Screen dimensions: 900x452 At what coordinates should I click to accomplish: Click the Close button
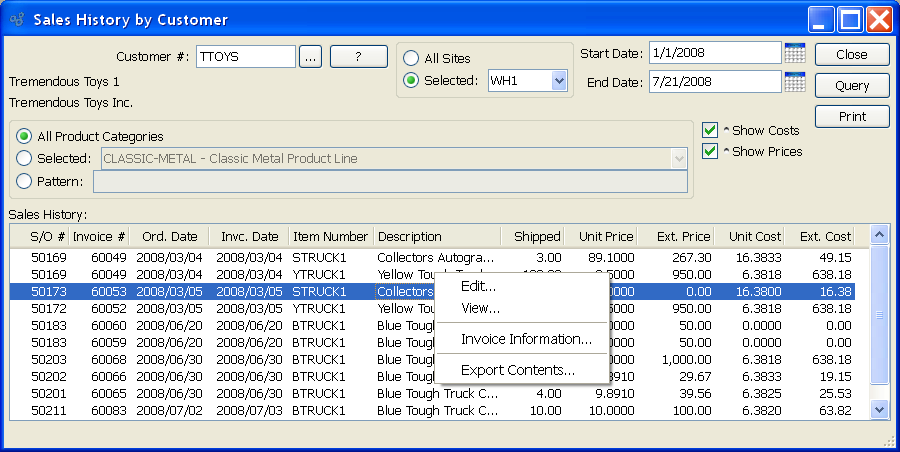[x=852, y=55]
